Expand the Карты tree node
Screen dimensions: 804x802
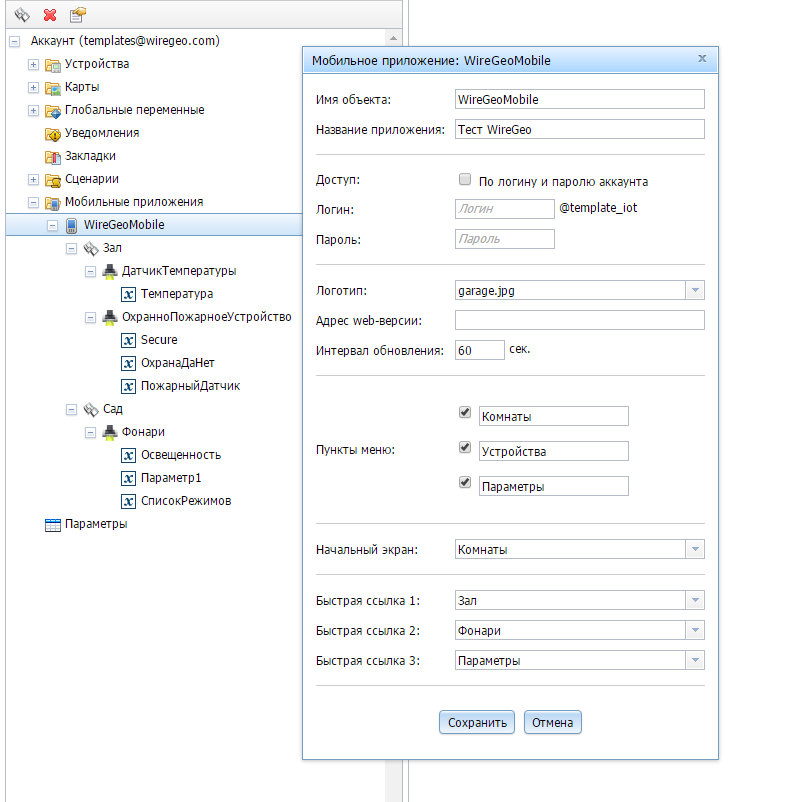(33, 88)
